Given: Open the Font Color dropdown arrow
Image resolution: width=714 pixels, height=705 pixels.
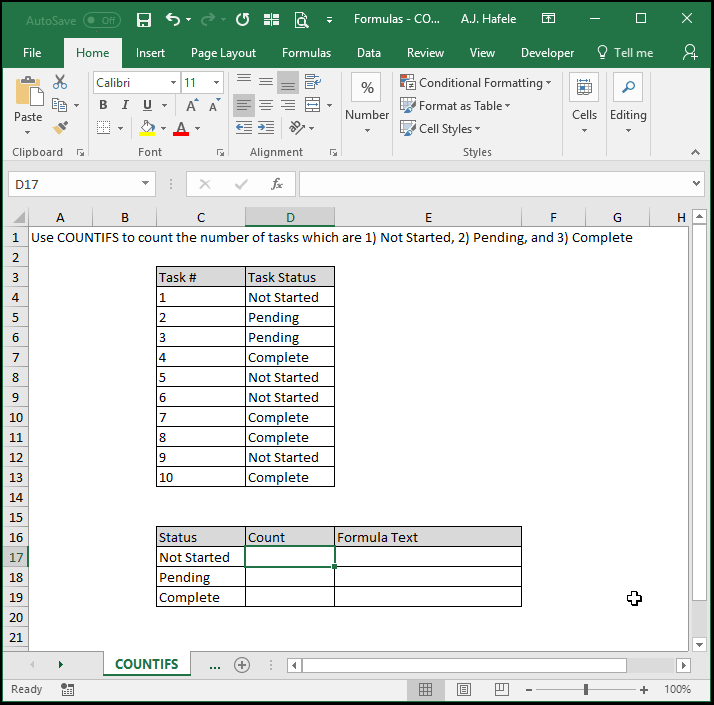Looking at the screenshot, I should click(x=198, y=128).
